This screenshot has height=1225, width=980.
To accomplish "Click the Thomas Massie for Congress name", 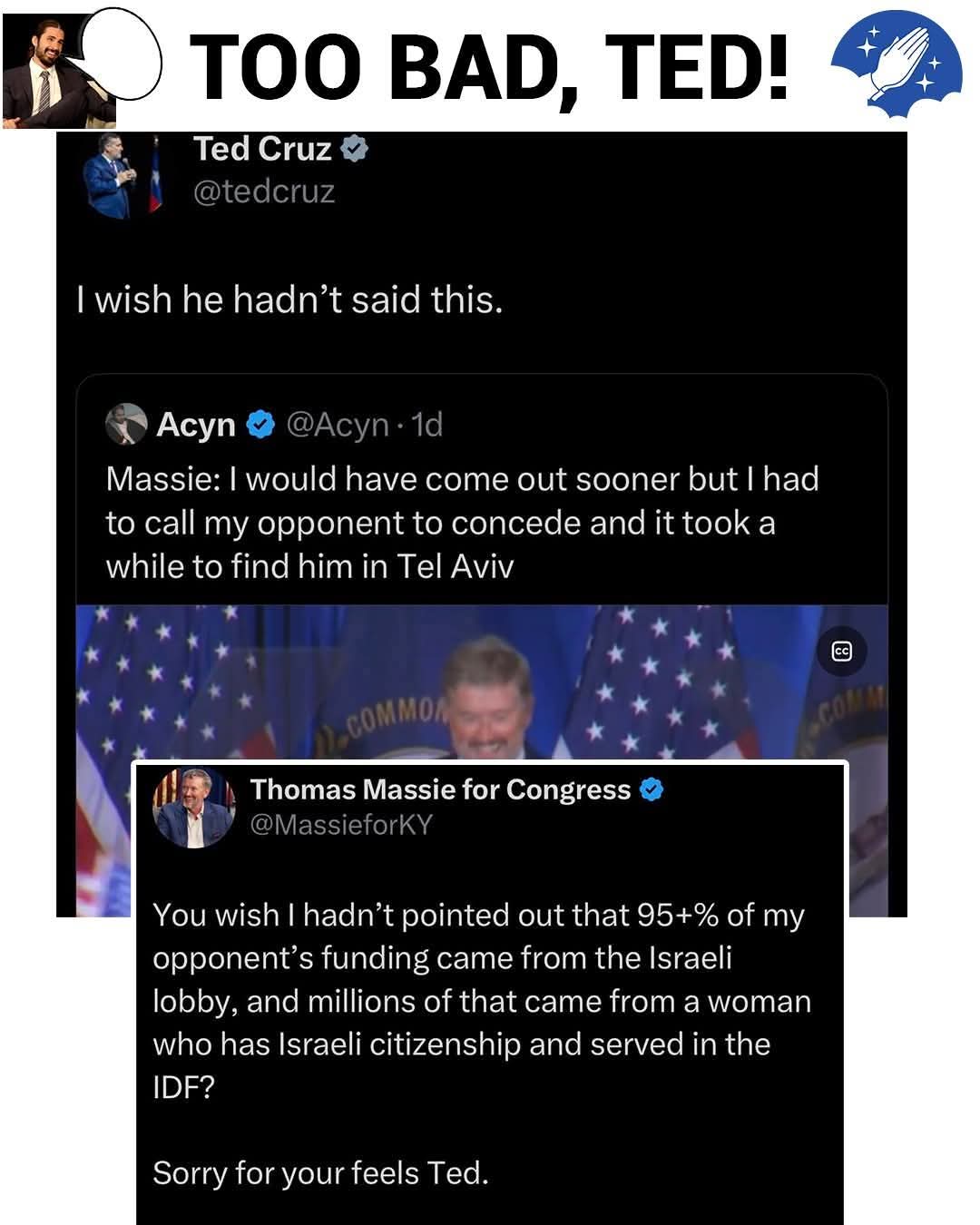I will 440,789.
